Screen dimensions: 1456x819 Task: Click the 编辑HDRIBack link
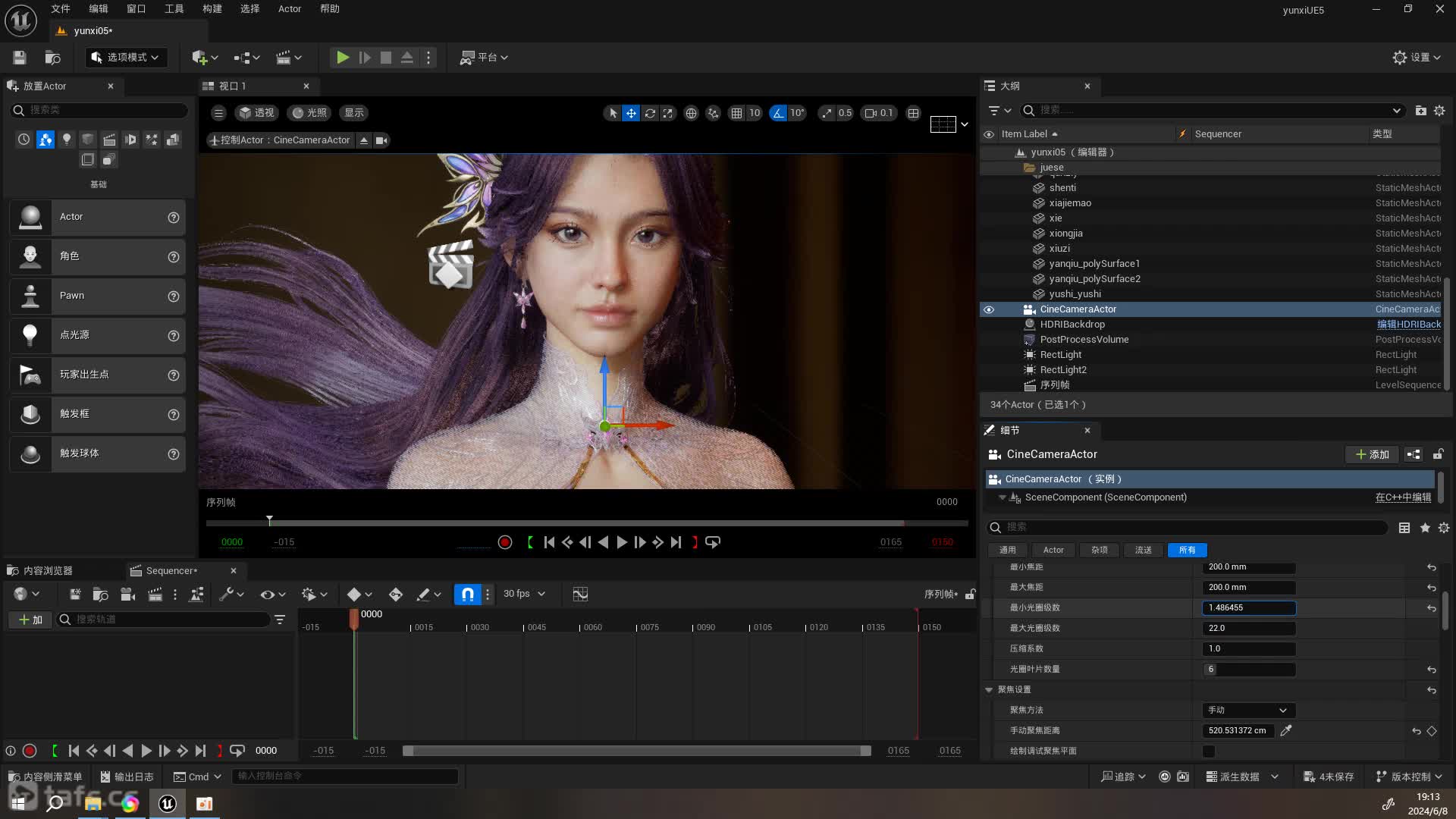pos(1409,325)
